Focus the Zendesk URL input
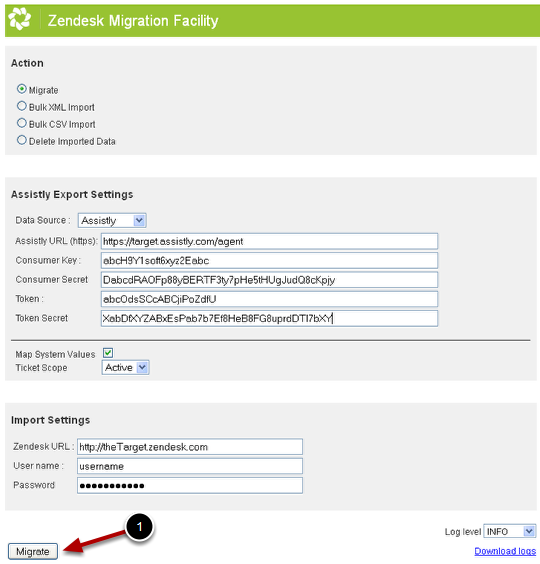 coord(190,447)
